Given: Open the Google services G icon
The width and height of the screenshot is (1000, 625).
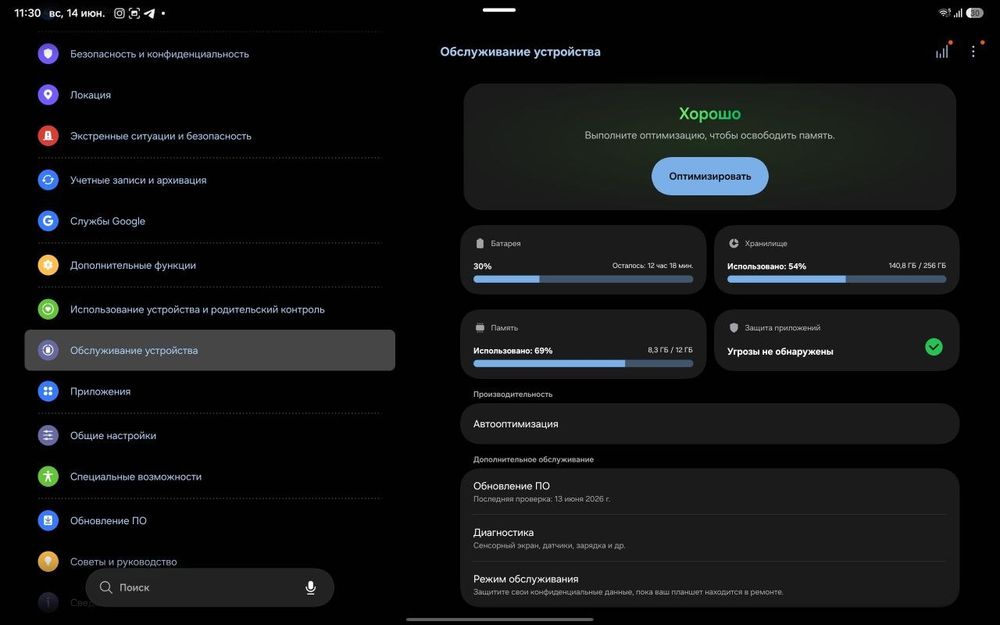Looking at the screenshot, I should pos(48,221).
